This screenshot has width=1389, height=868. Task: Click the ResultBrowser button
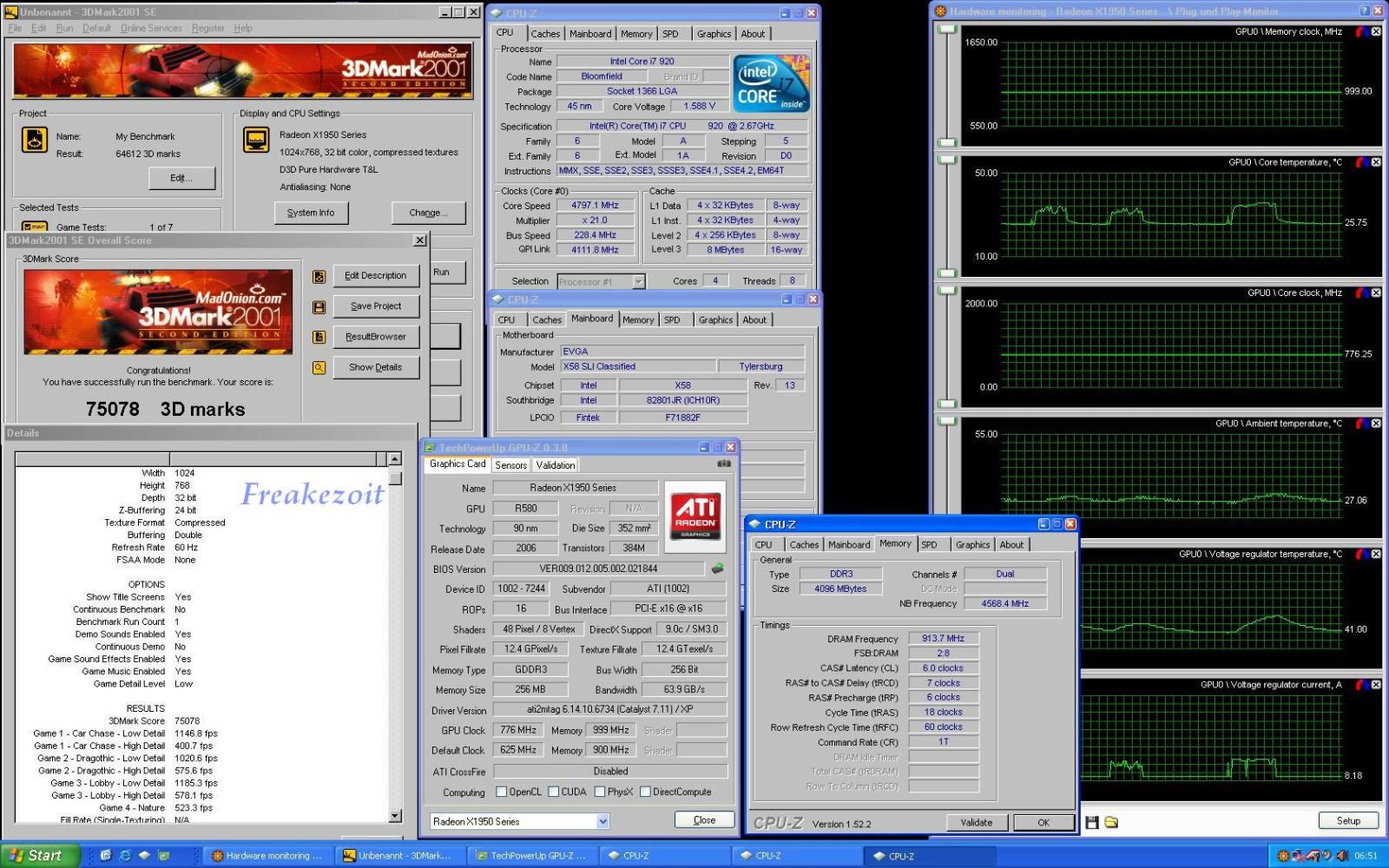(375, 337)
